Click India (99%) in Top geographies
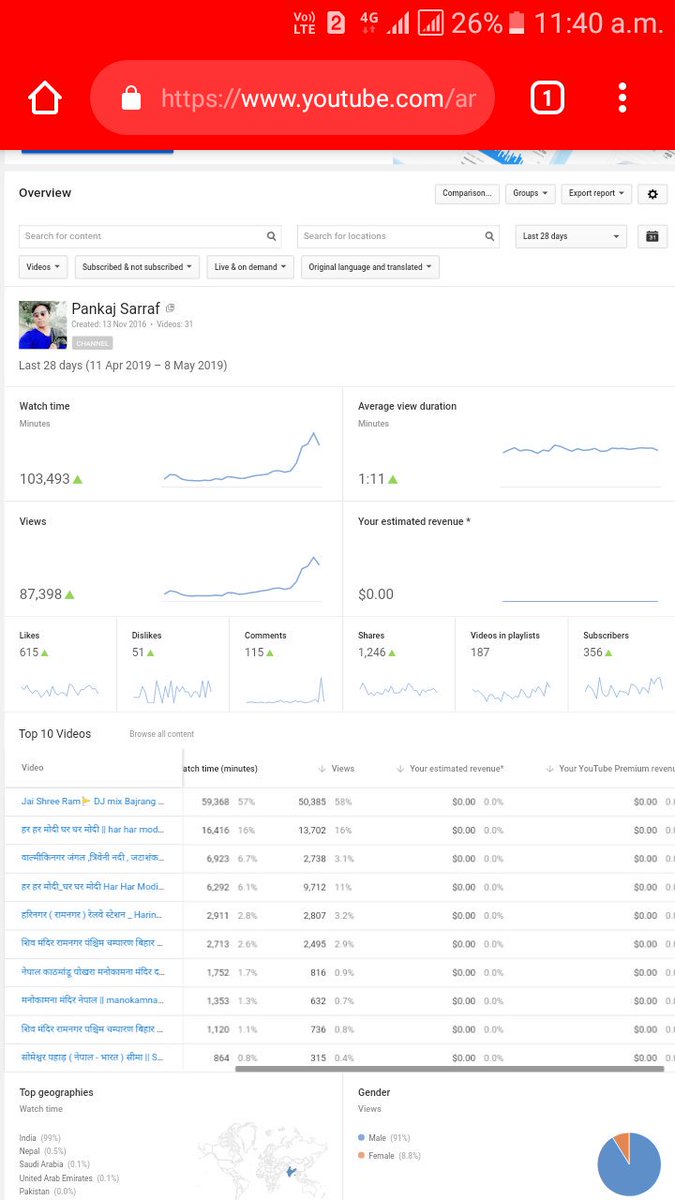This screenshot has height=1200, width=675. pos(38,1138)
